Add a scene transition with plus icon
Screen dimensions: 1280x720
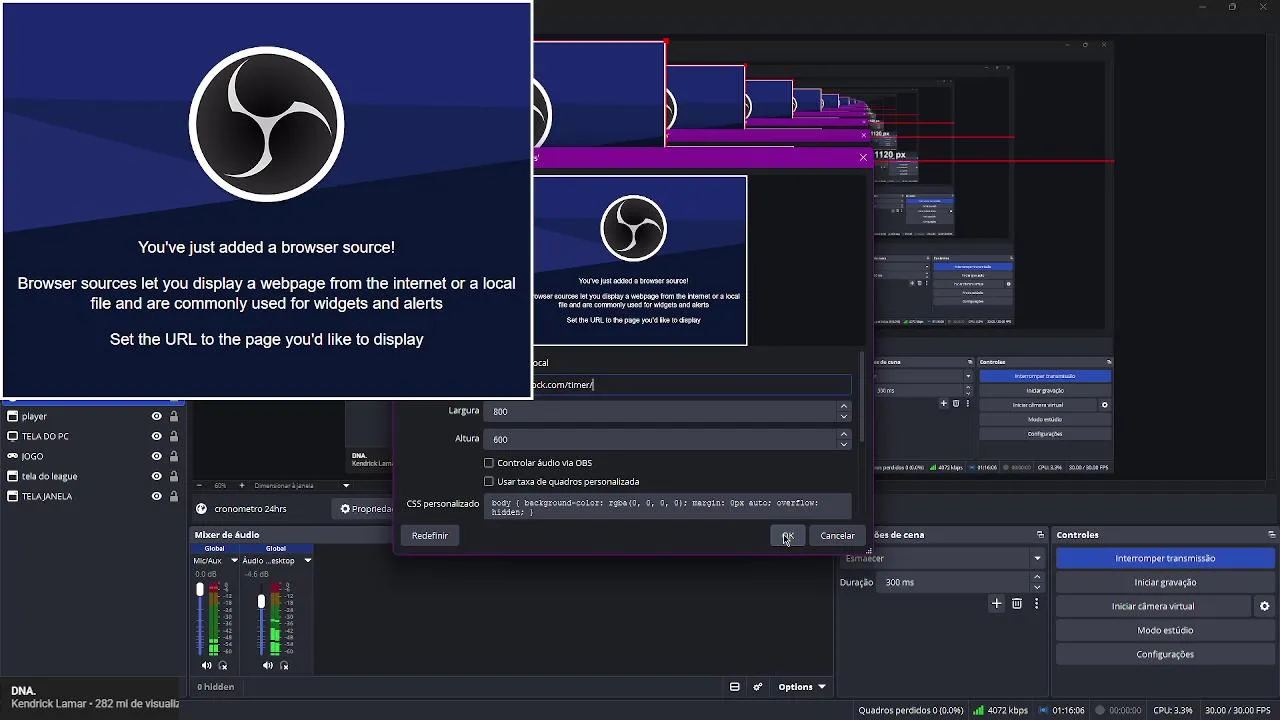(x=996, y=604)
